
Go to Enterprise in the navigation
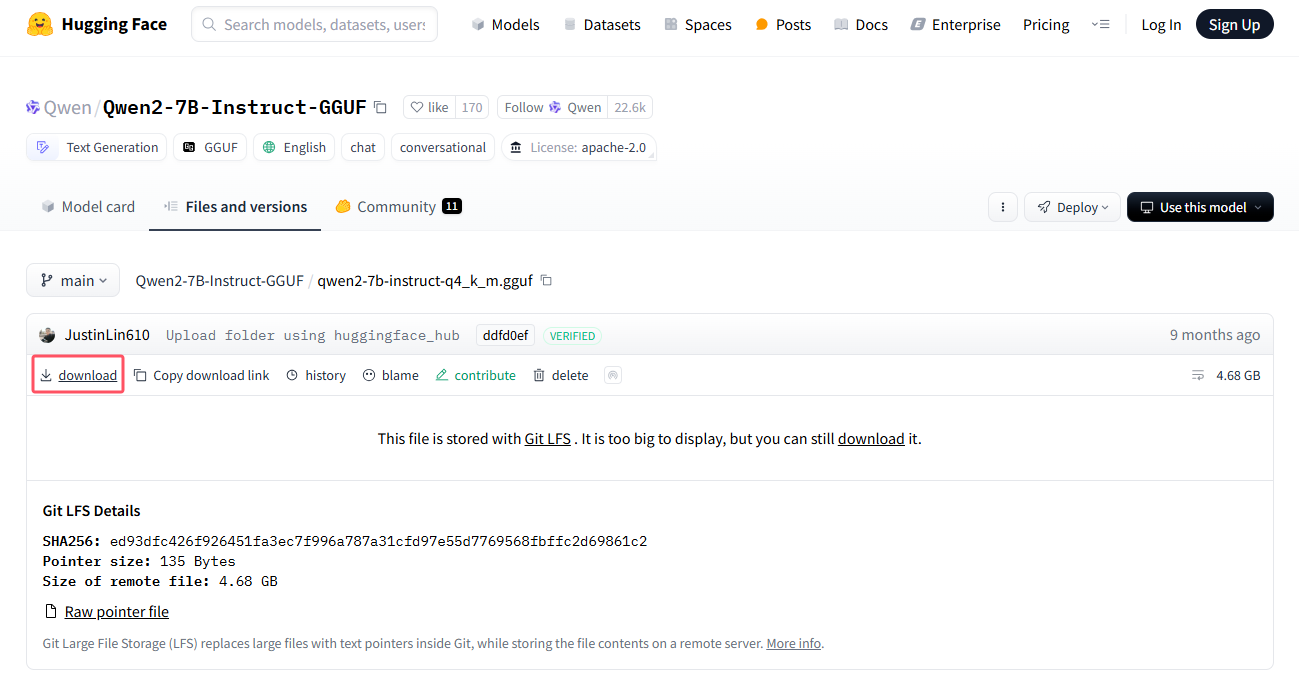(955, 24)
